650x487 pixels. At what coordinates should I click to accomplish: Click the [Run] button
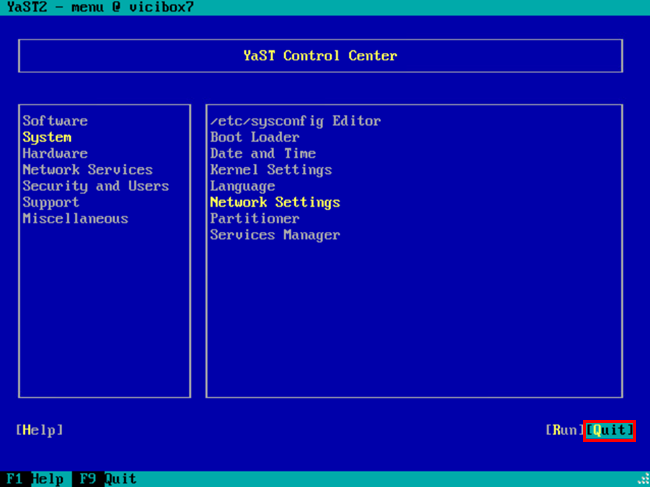pos(565,430)
